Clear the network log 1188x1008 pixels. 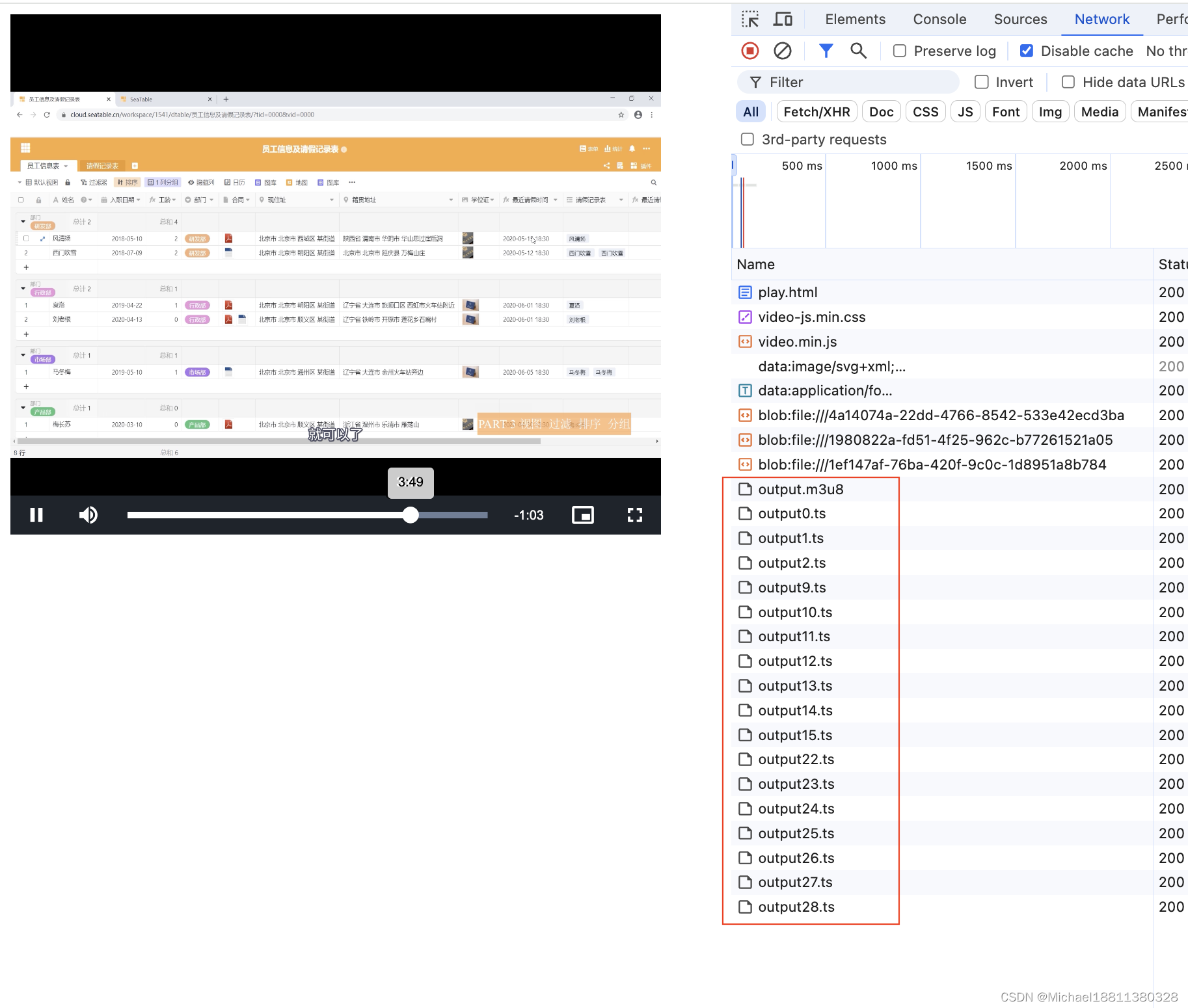783,51
